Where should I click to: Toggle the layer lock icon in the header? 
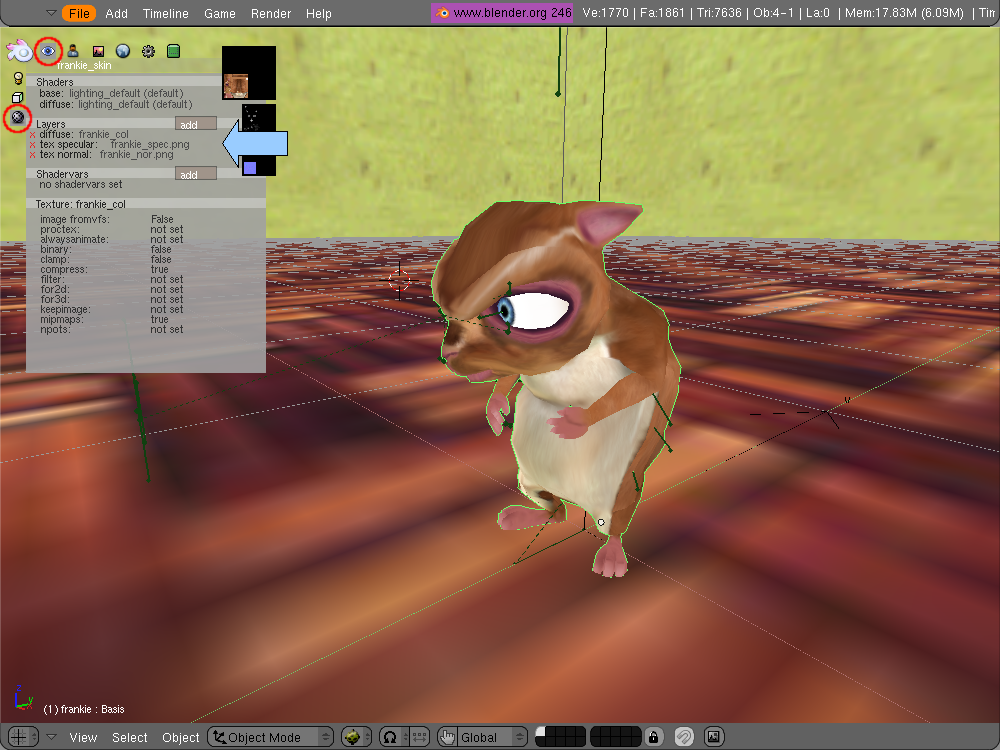tap(653, 737)
